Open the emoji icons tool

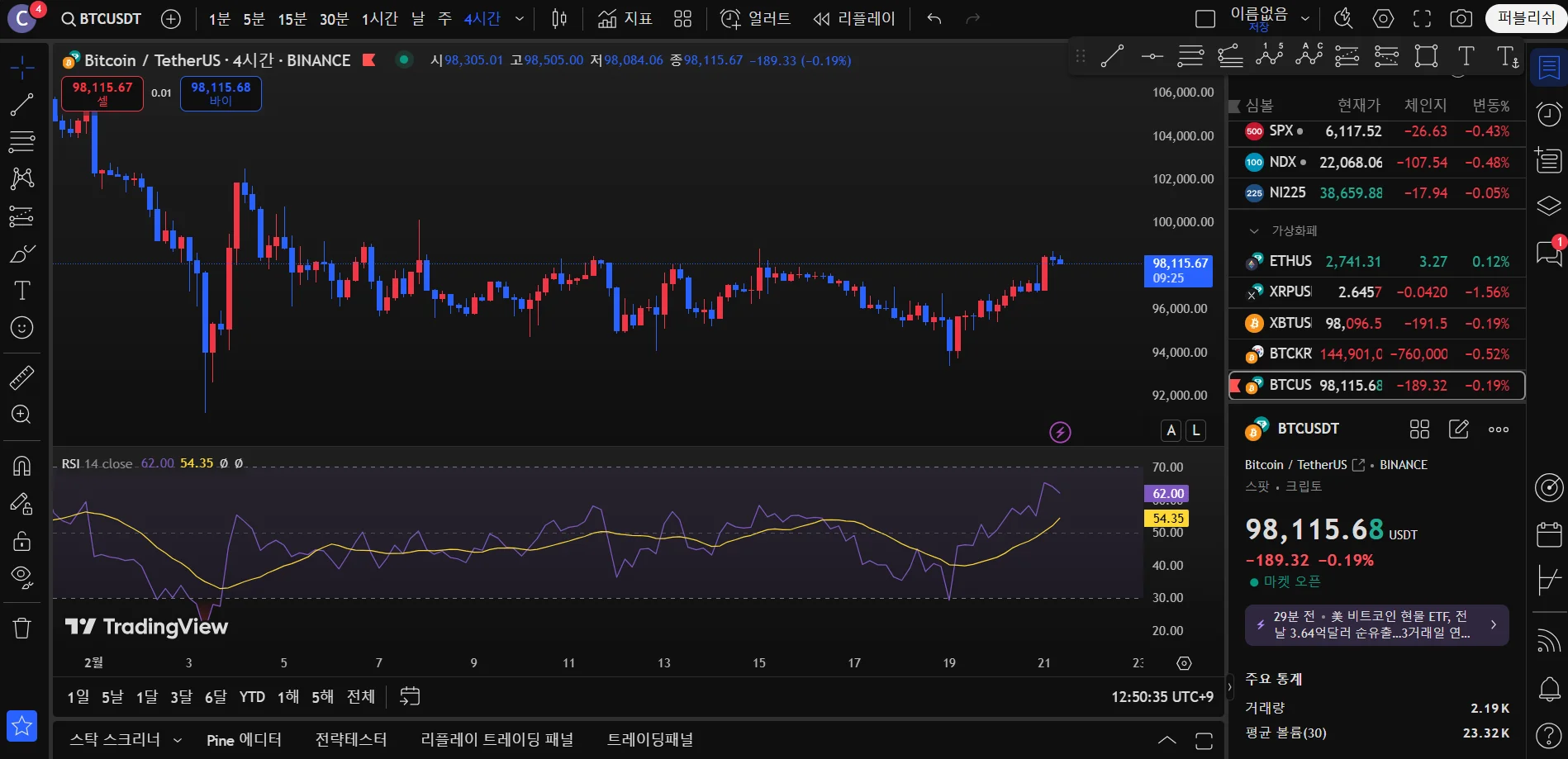coord(21,328)
